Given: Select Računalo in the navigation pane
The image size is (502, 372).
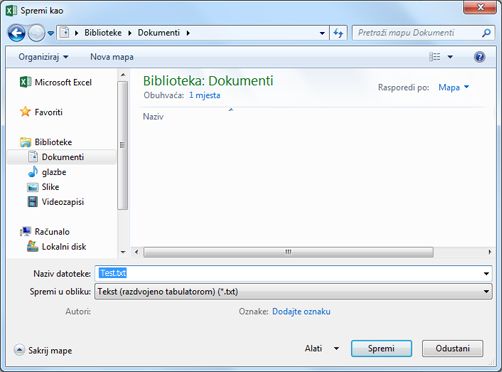Looking at the screenshot, I should pyautogui.click(x=45, y=231).
